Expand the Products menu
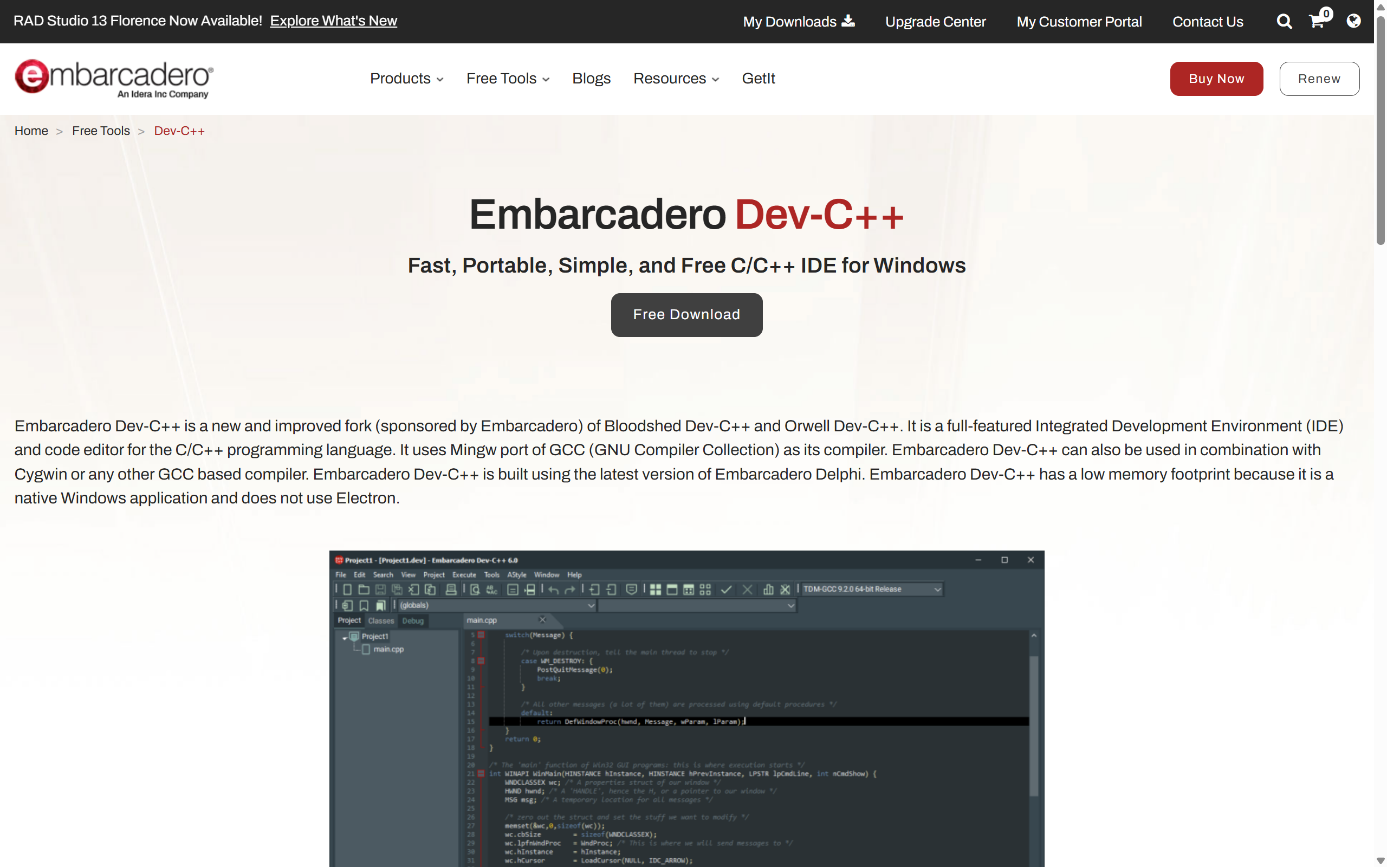Viewport: 1387px width, 867px height. point(406,78)
